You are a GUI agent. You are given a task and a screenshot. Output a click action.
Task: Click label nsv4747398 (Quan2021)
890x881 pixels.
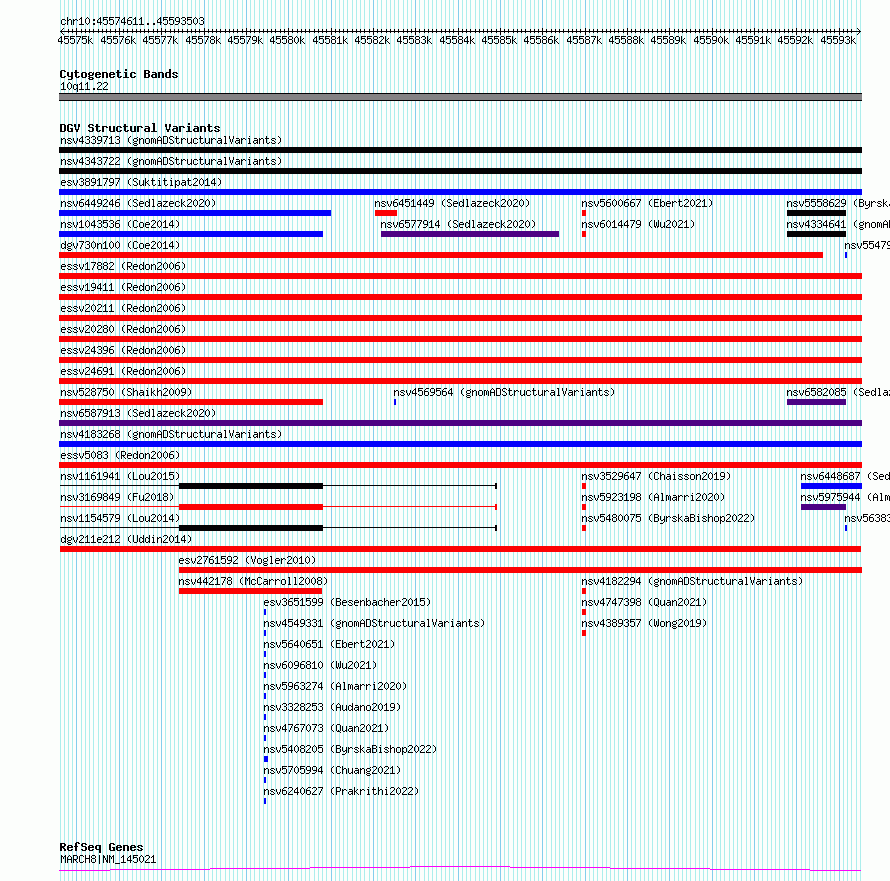pos(644,602)
